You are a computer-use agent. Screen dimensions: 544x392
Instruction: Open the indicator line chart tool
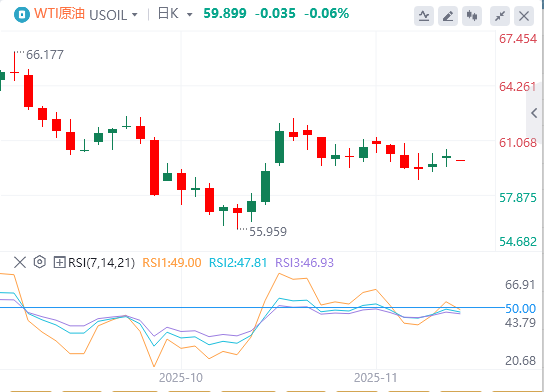tap(424, 16)
